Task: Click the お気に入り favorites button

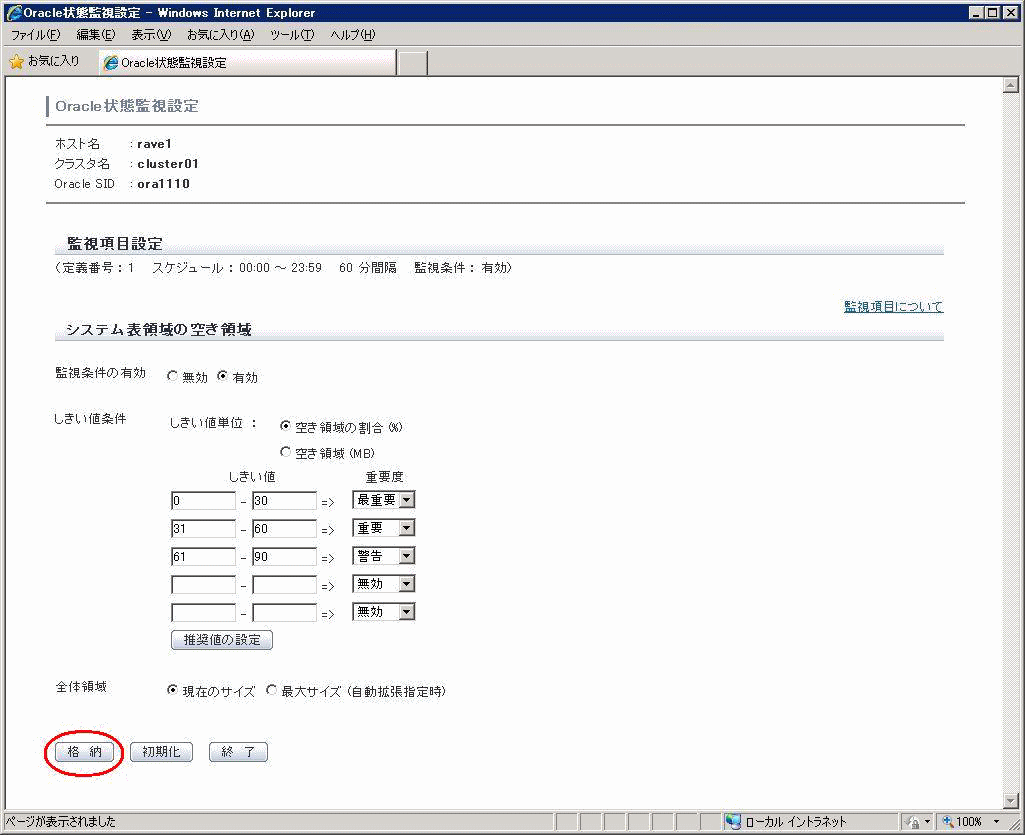Action: click(44, 61)
